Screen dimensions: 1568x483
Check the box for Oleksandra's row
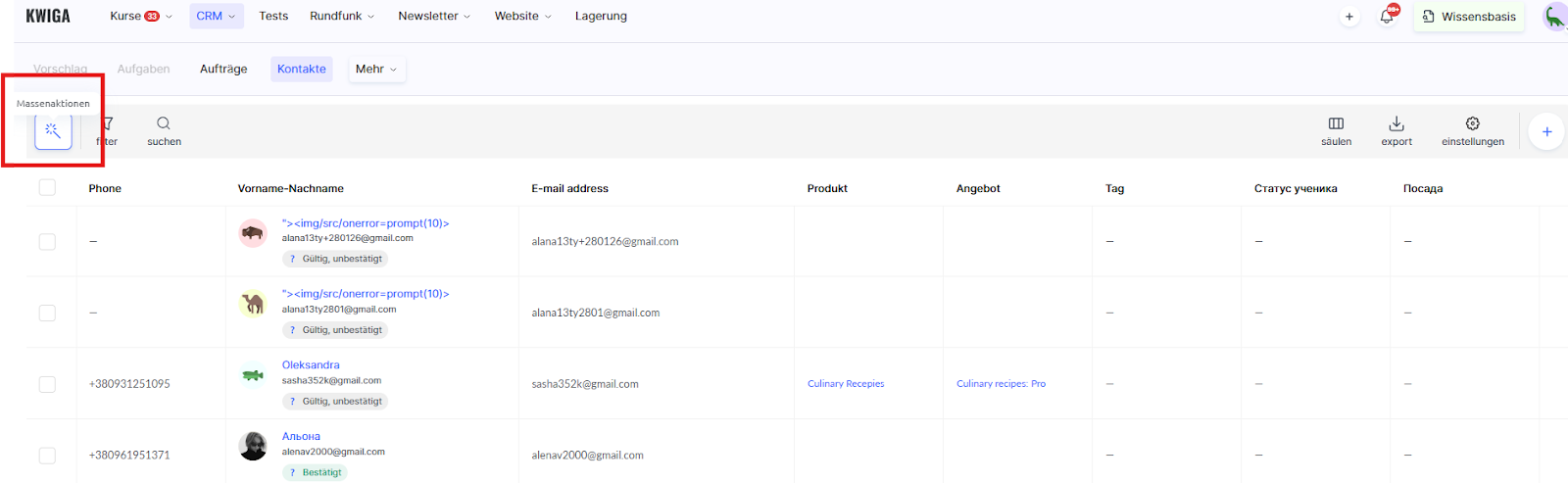click(x=47, y=384)
